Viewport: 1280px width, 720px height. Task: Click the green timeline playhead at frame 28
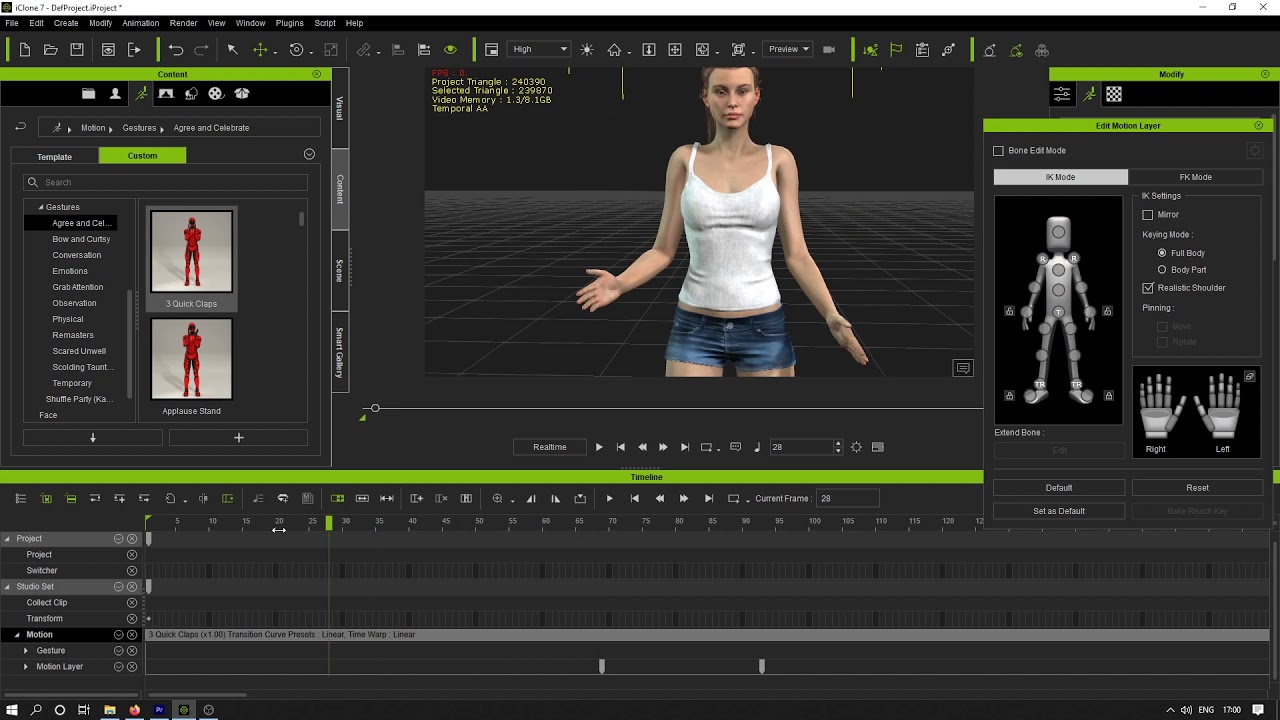tap(328, 523)
